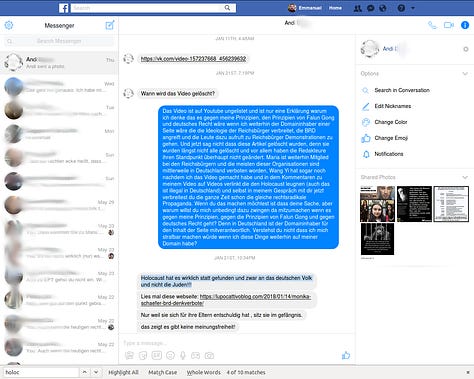Collapse the Shared Photos section chevron
474x379 pixels.
point(465,177)
